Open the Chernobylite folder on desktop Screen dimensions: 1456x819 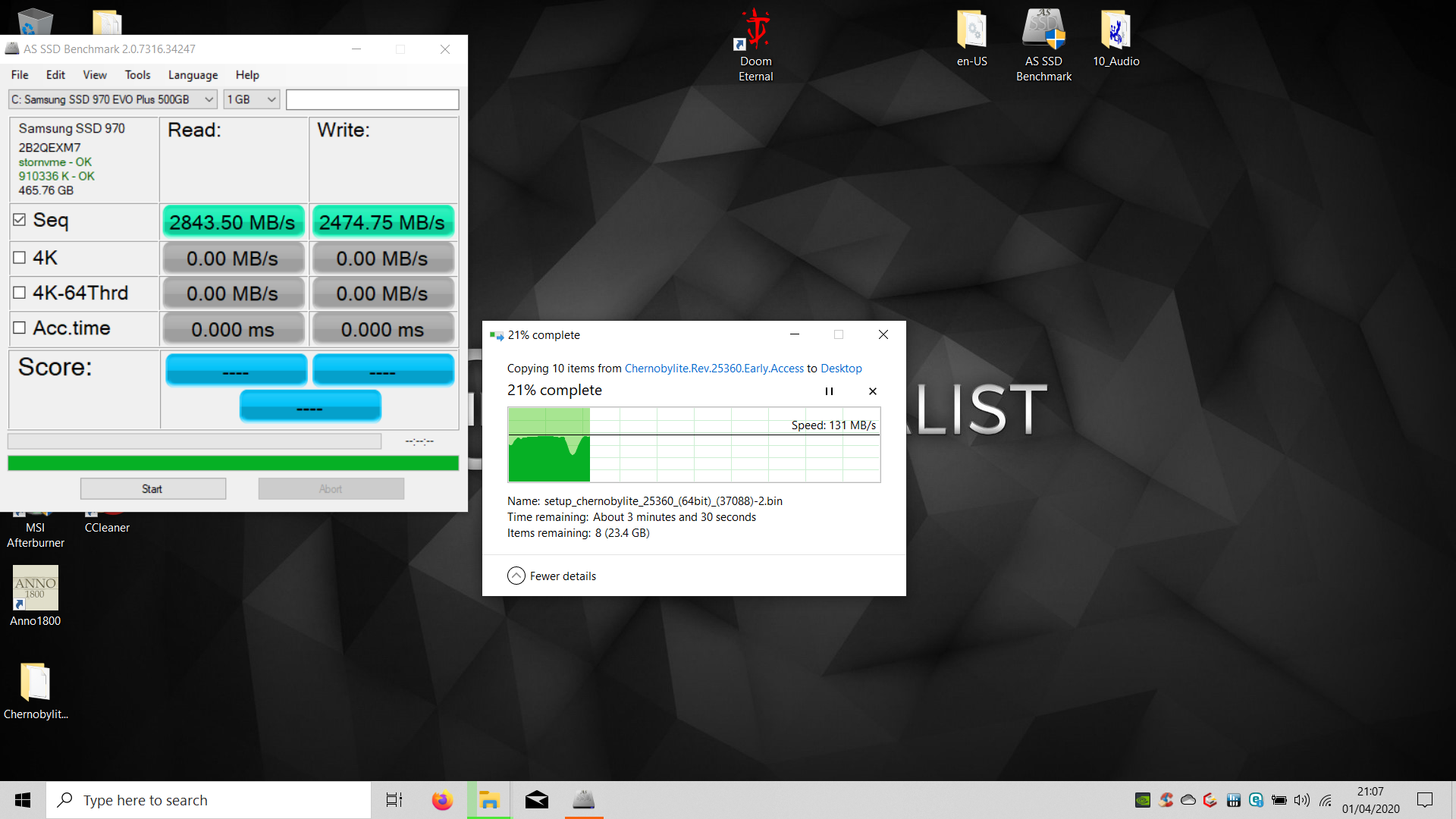click(36, 690)
